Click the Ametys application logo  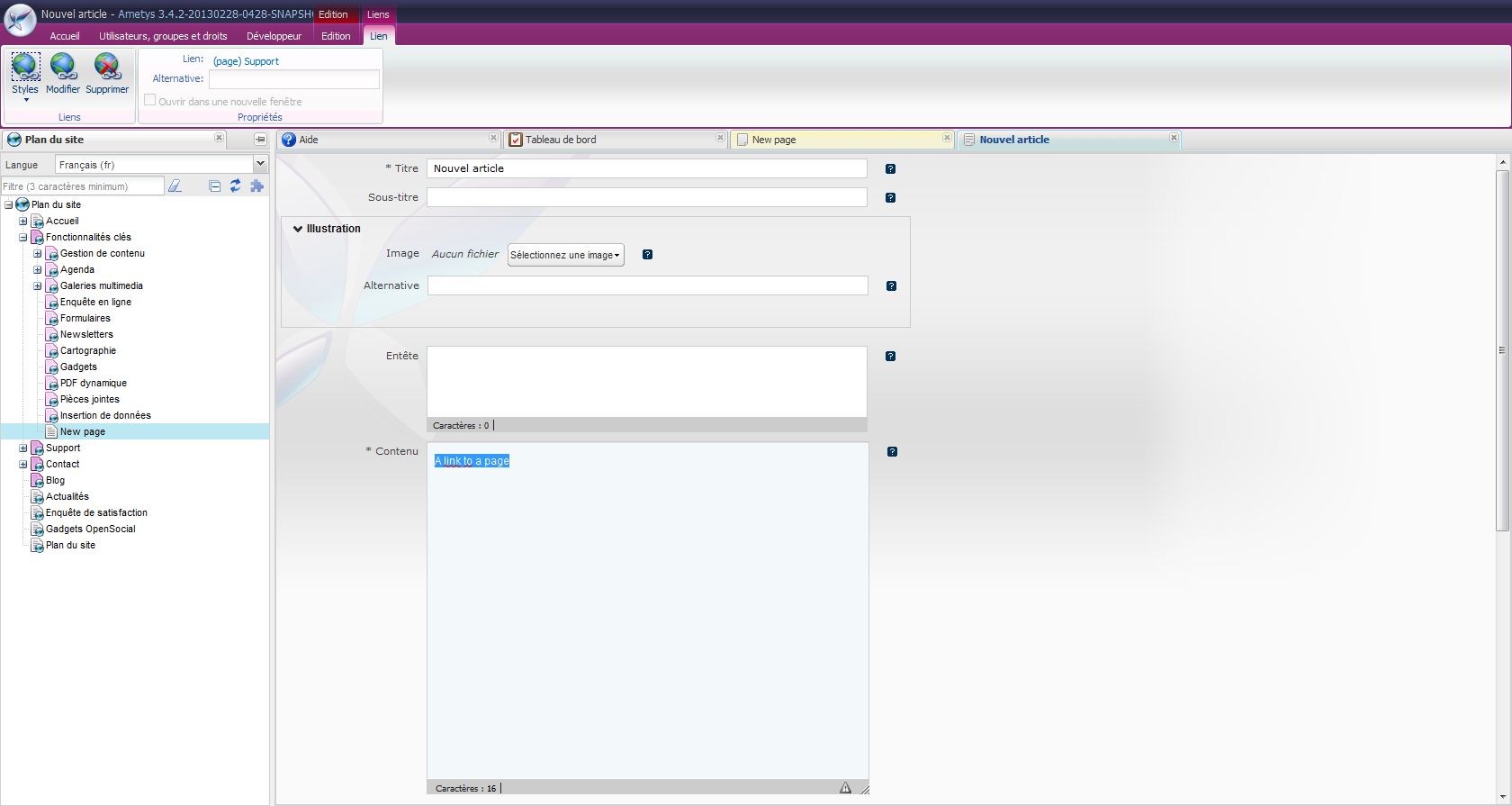pos(20,20)
